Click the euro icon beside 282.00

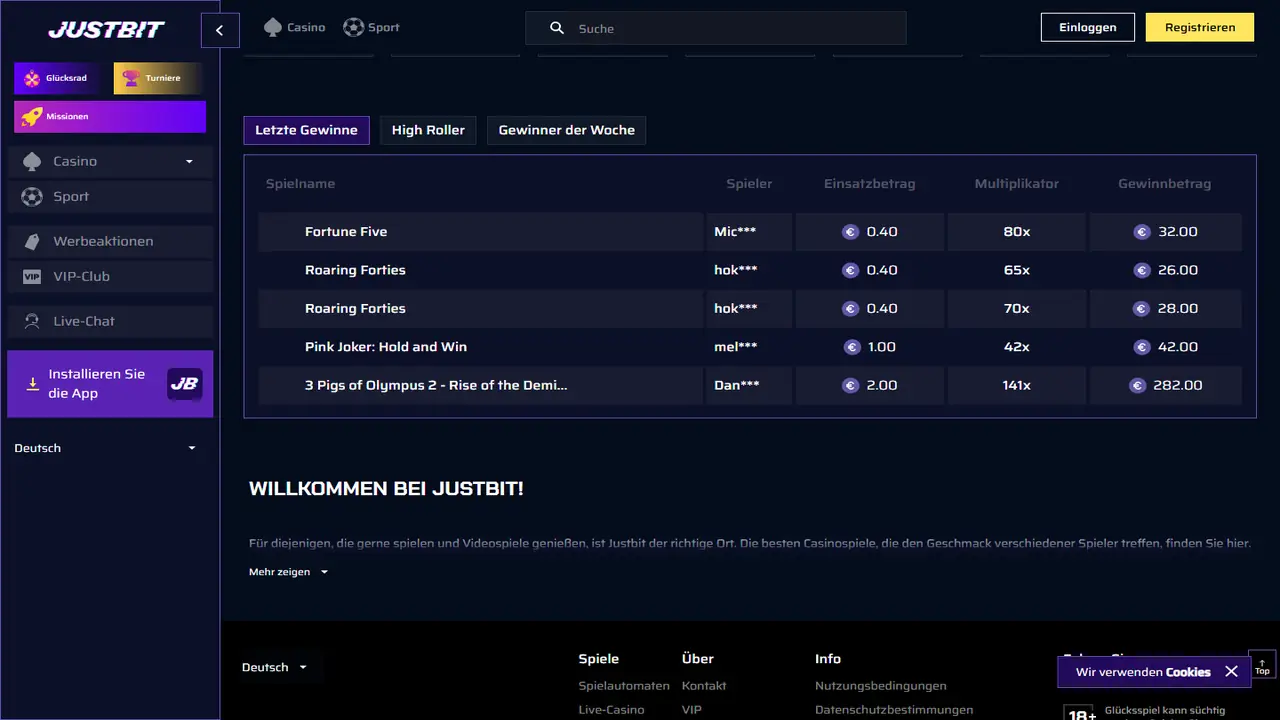coord(1138,385)
